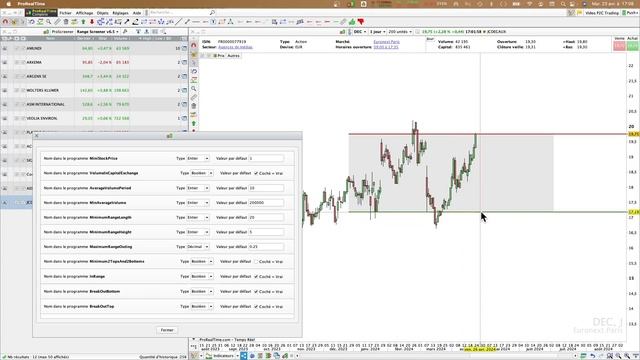This screenshot has height=360, width=640.
Task: Open the Aide menu
Action: 137,13
